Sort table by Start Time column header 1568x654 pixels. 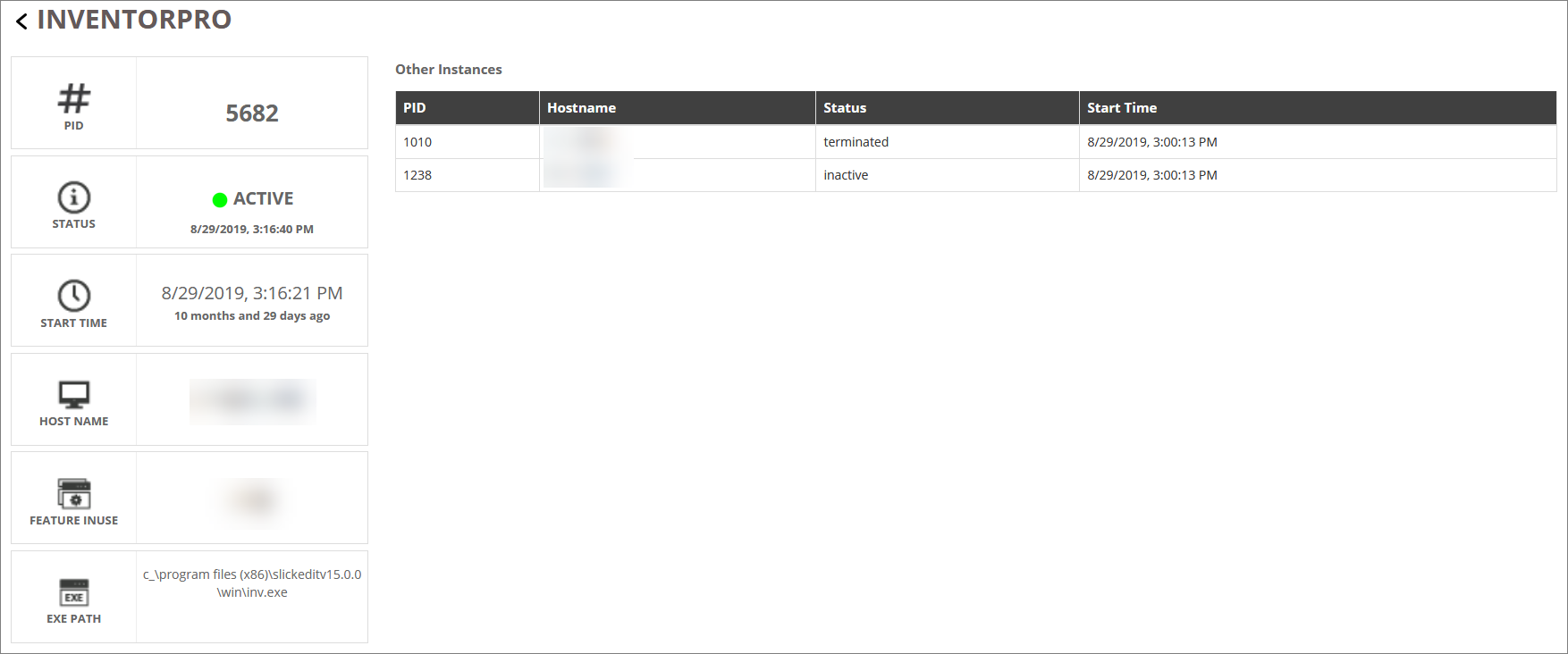pos(1318,107)
